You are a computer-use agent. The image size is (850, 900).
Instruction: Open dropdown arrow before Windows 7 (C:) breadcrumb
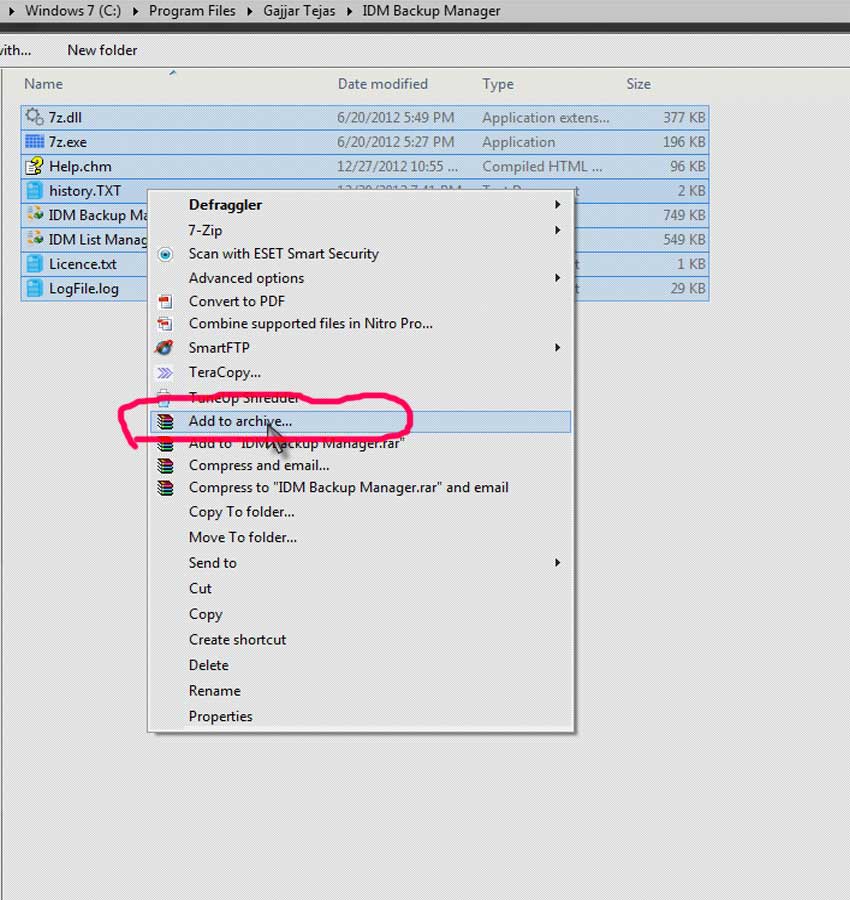tap(11, 11)
